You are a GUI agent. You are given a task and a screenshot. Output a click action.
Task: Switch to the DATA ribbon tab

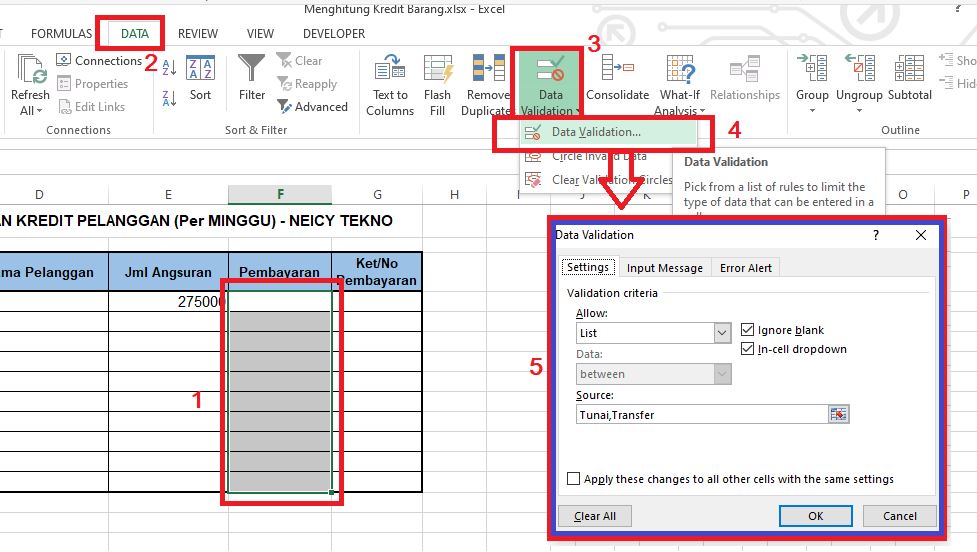coord(135,34)
